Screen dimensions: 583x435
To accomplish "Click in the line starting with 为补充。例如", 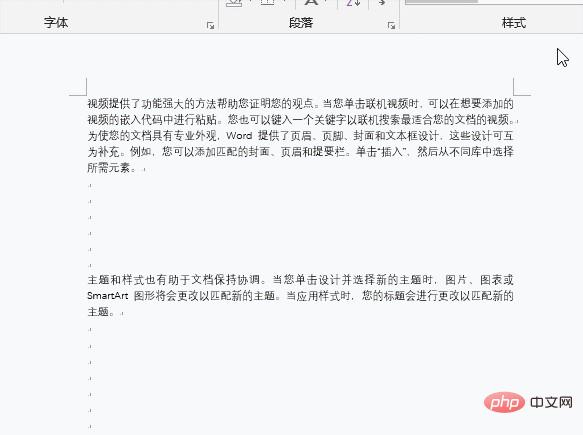I will click(x=300, y=151).
